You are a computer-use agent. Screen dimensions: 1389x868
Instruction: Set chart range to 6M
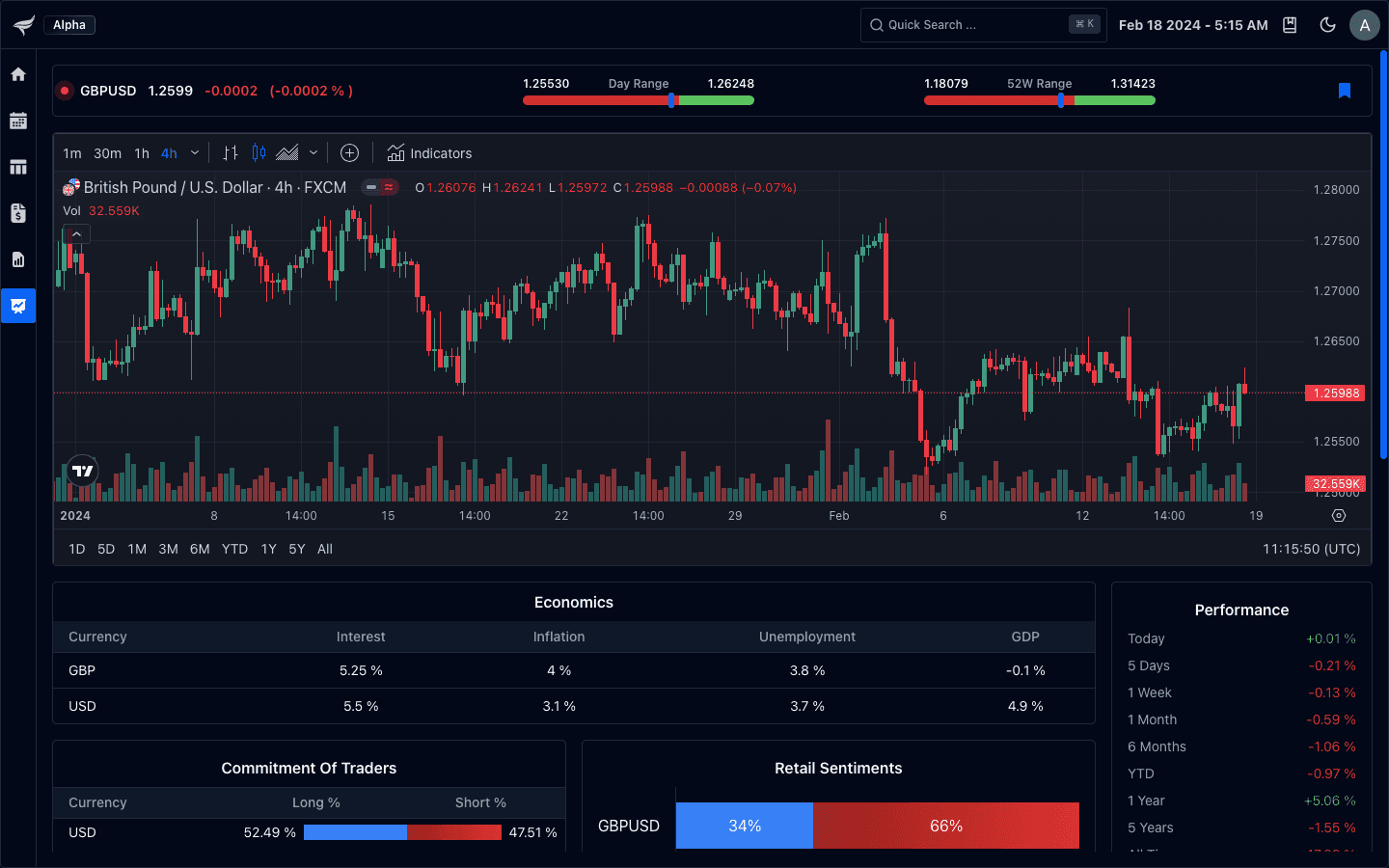[x=200, y=549]
